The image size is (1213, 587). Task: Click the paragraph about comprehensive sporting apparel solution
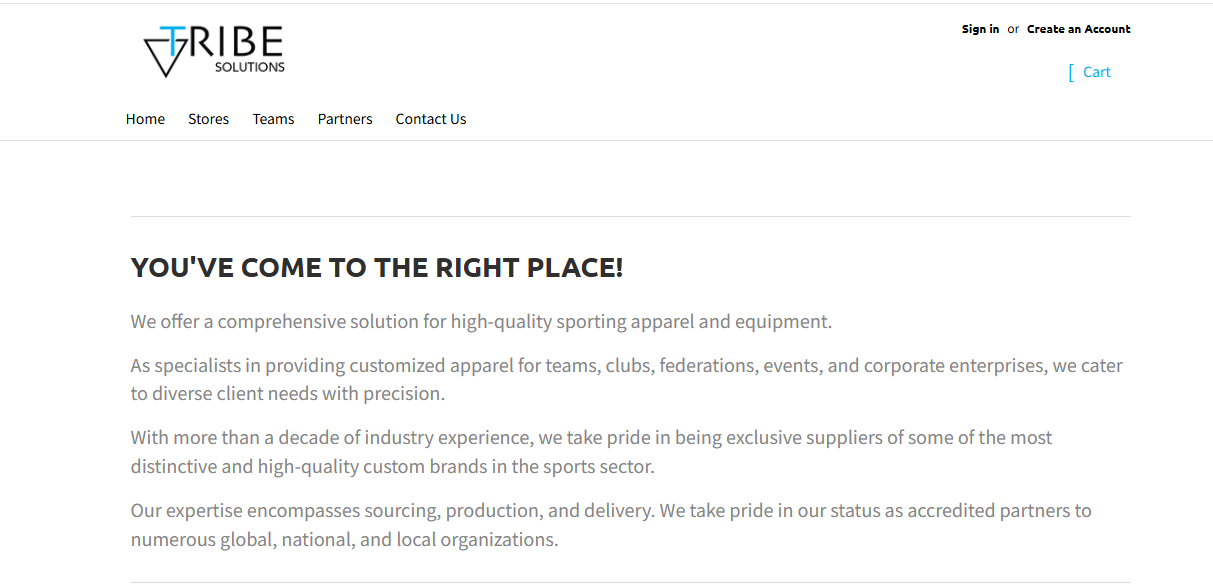coord(481,322)
